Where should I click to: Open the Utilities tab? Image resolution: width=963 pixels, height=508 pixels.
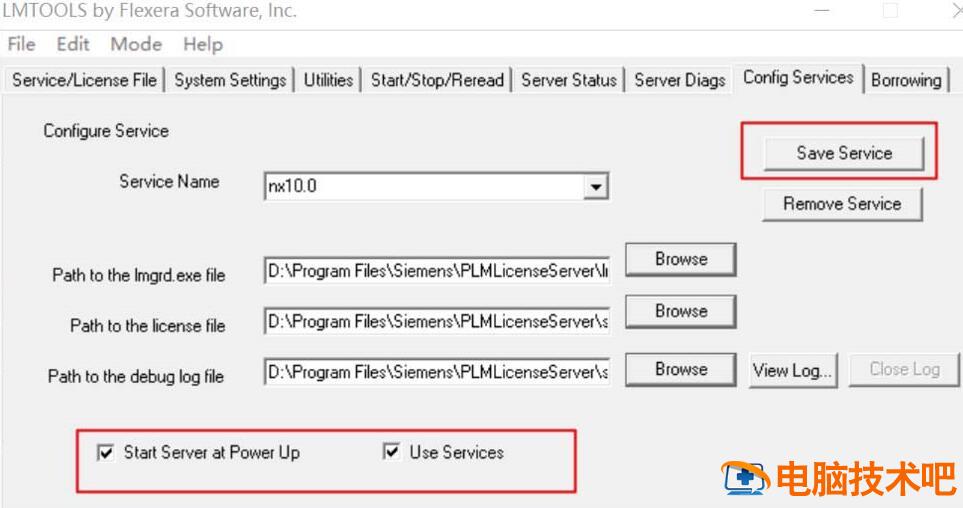point(328,80)
